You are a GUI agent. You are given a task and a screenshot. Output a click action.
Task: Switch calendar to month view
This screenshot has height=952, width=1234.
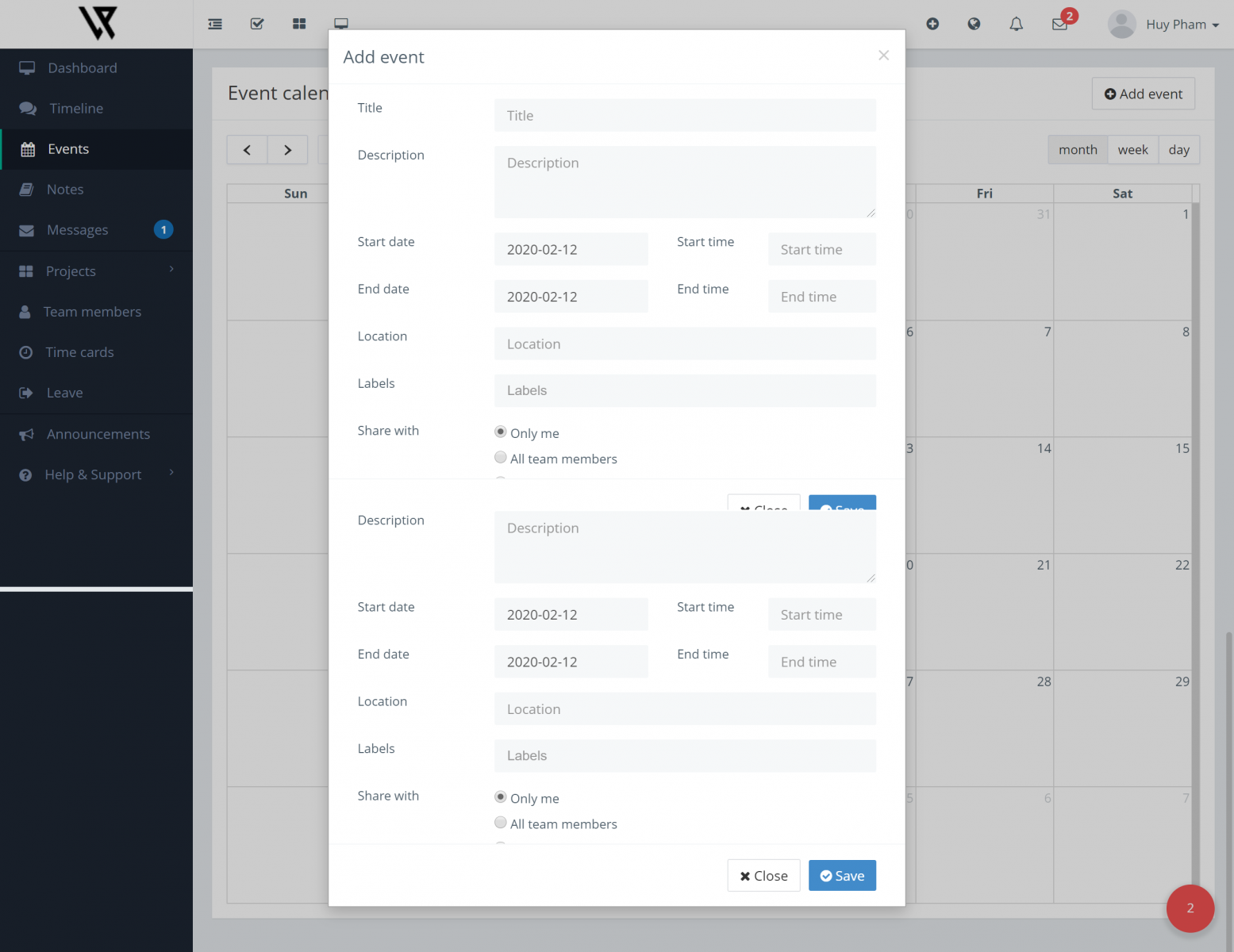pyautogui.click(x=1078, y=150)
